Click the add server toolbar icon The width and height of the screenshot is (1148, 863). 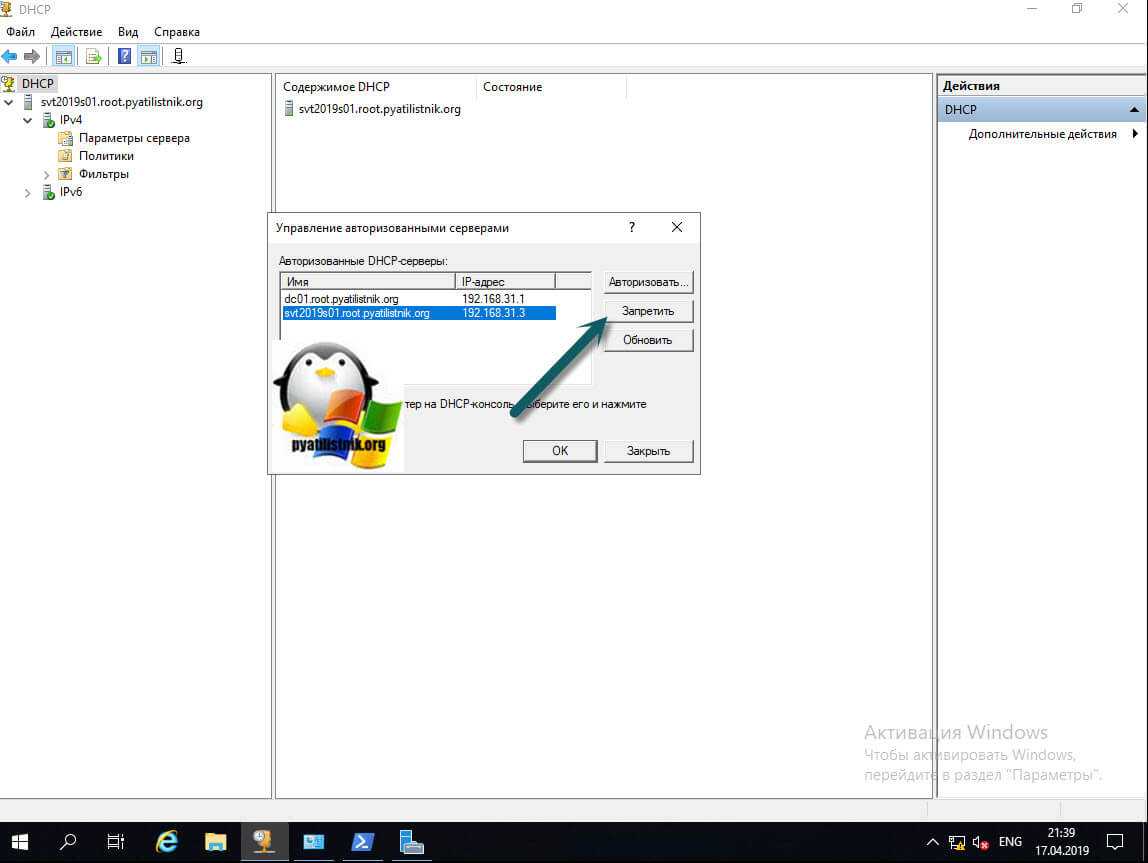[178, 56]
